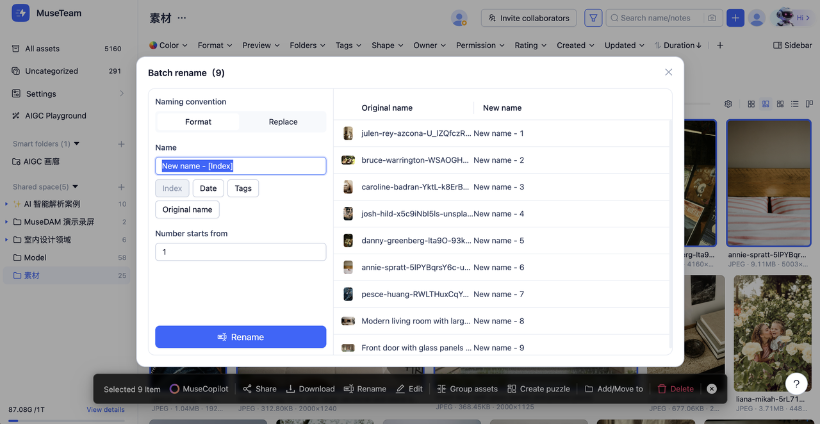Select the Format naming tab
The width and height of the screenshot is (820, 424).
tap(198, 122)
